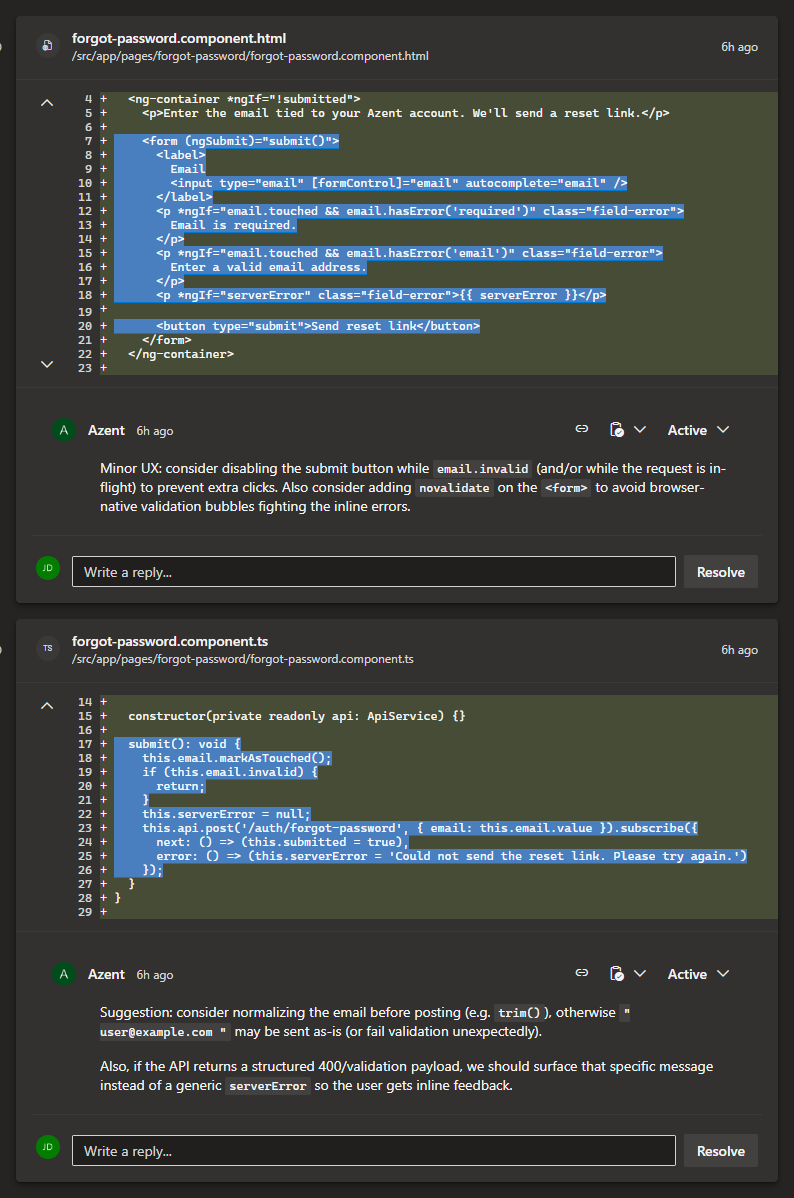Open clipboard options chevron on trim() suggestion comment
Image resolution: width=794 pixels, height=1198 pixels.
pos(640,973)
